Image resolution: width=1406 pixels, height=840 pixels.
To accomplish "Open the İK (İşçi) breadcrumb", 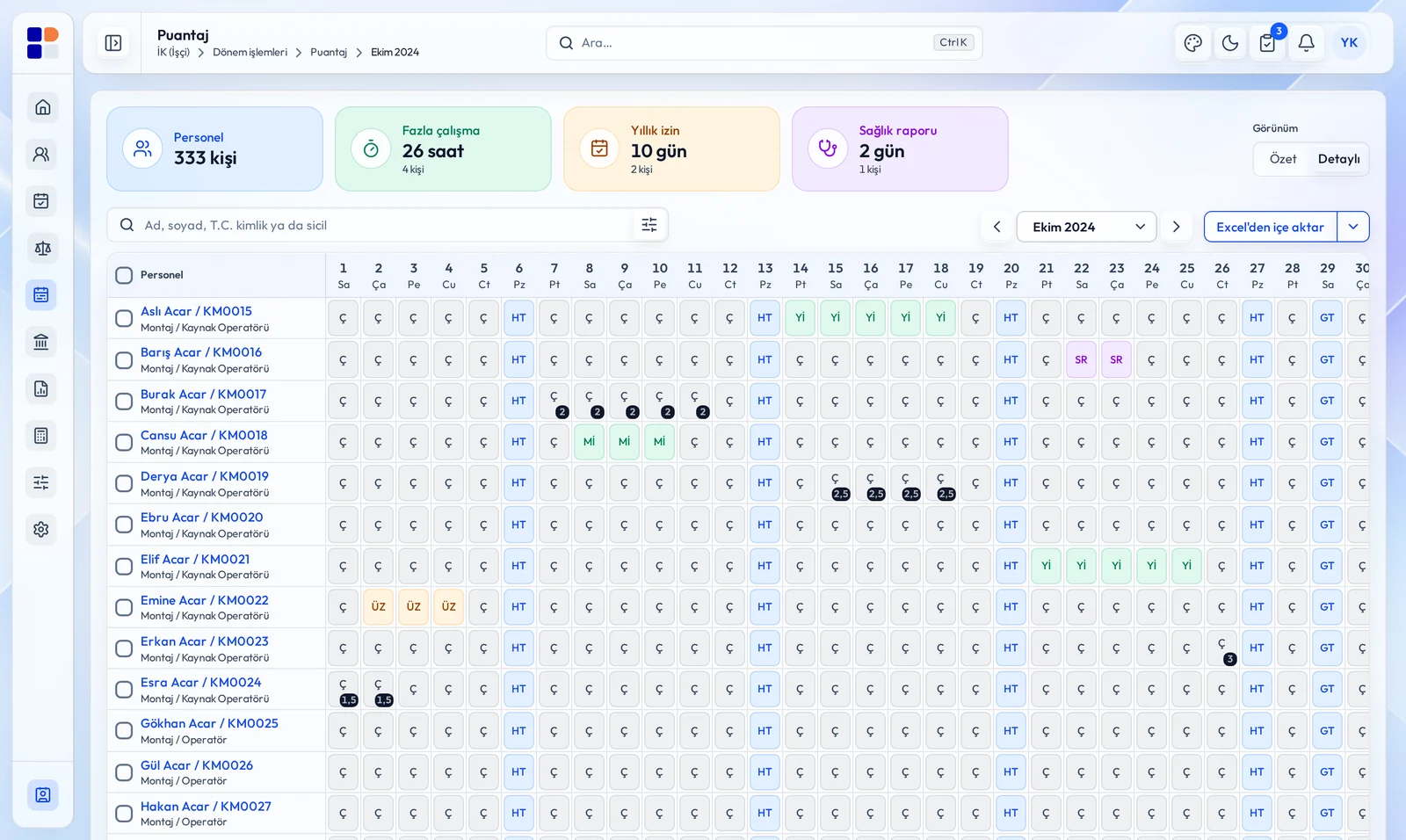I will click(173, 53).
